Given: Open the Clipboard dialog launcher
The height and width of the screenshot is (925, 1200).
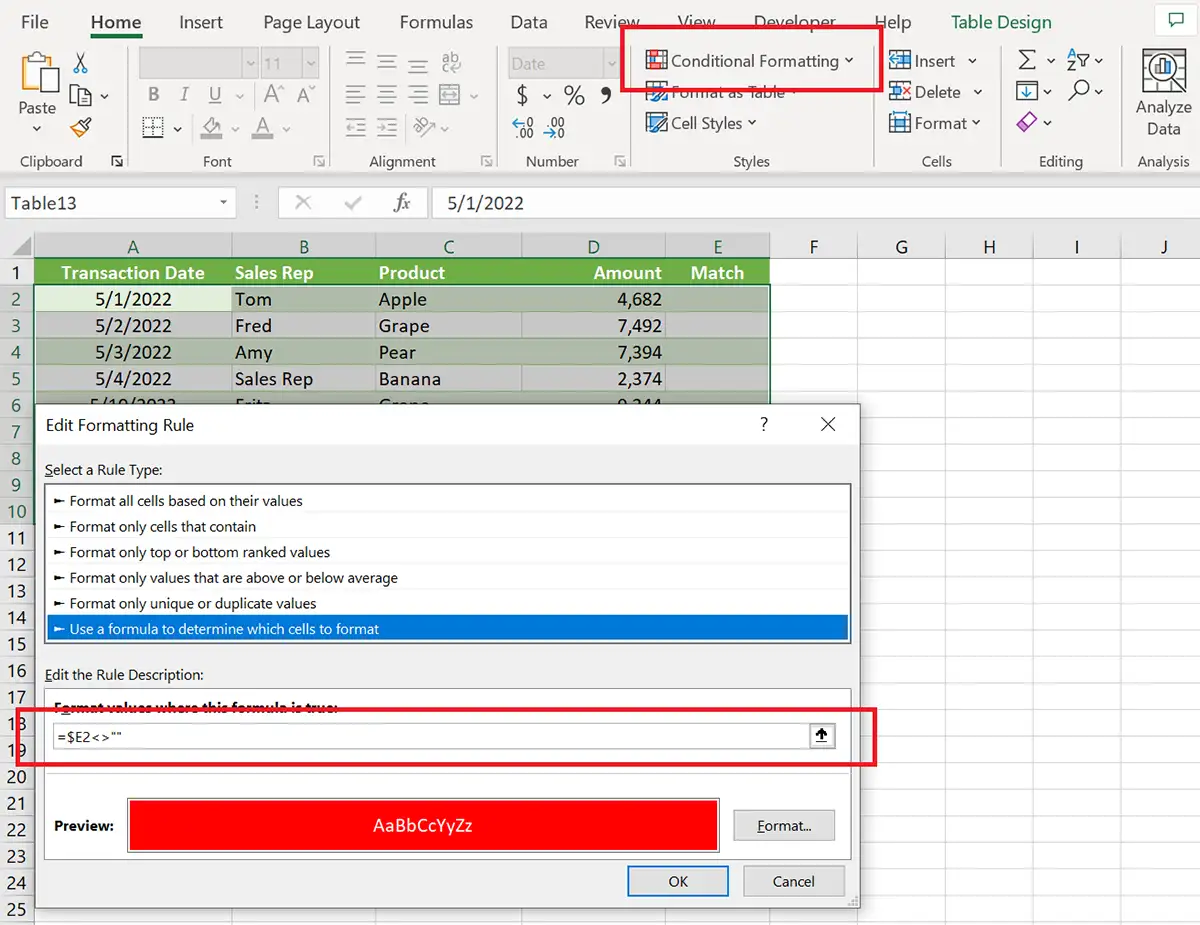Looking at the screenshot, I should tap(117, 161).
